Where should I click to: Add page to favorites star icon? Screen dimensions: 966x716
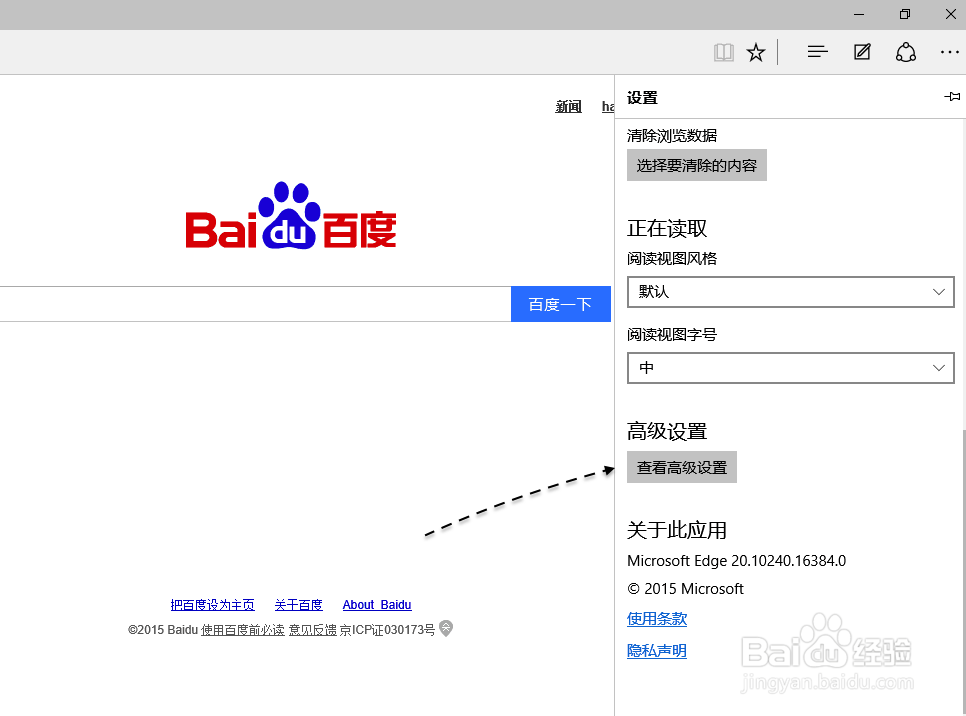tap(756, 52)
